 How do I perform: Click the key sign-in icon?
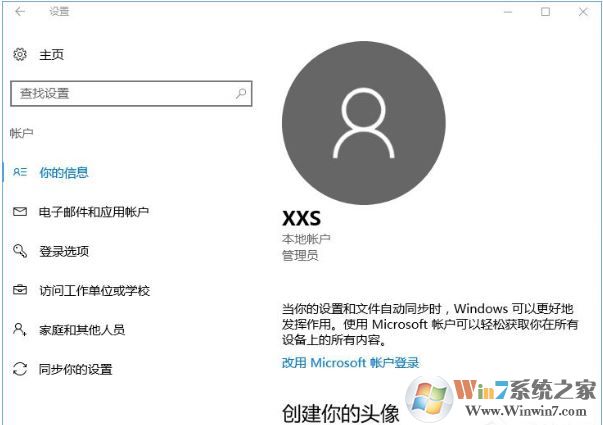coord(20,251)
